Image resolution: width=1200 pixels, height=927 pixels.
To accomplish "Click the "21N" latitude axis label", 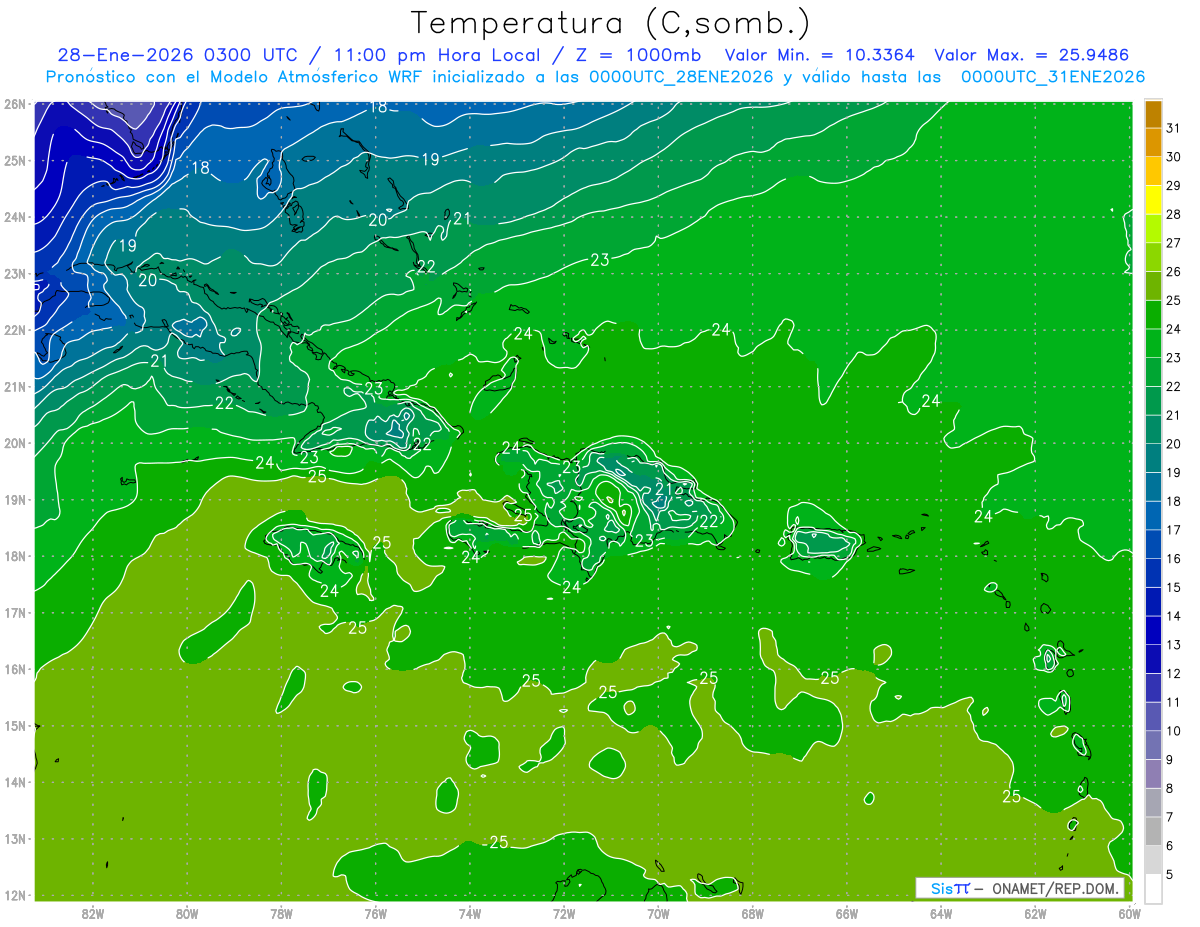I will [x=14, y=386].
